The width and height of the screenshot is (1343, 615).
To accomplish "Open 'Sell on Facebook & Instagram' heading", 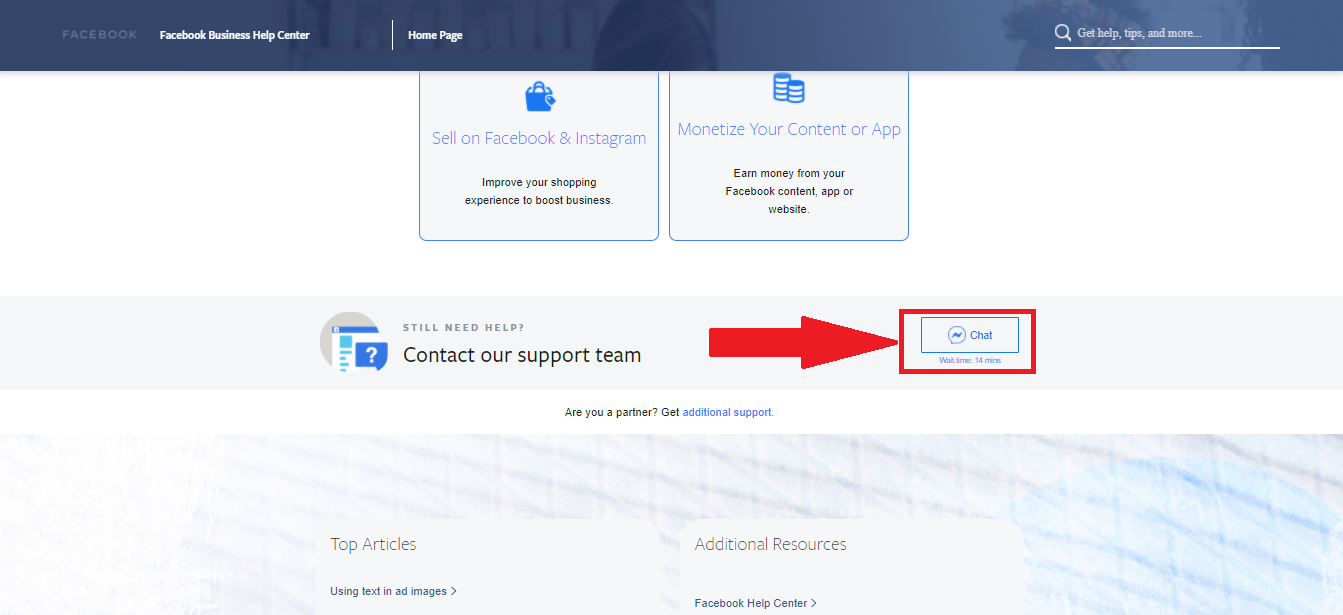I will (539, 138).
